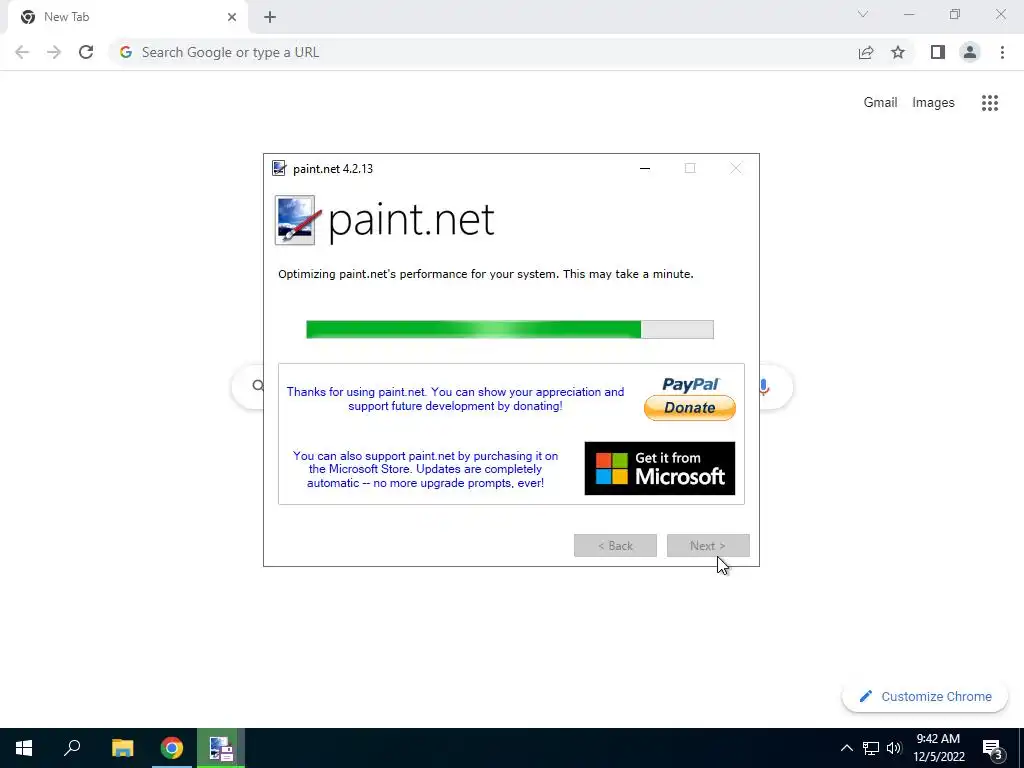The height and width of the screenshot is (768, 1024).
Task: Open the Chrome three-dot menu
Action: pos(1002,52)
